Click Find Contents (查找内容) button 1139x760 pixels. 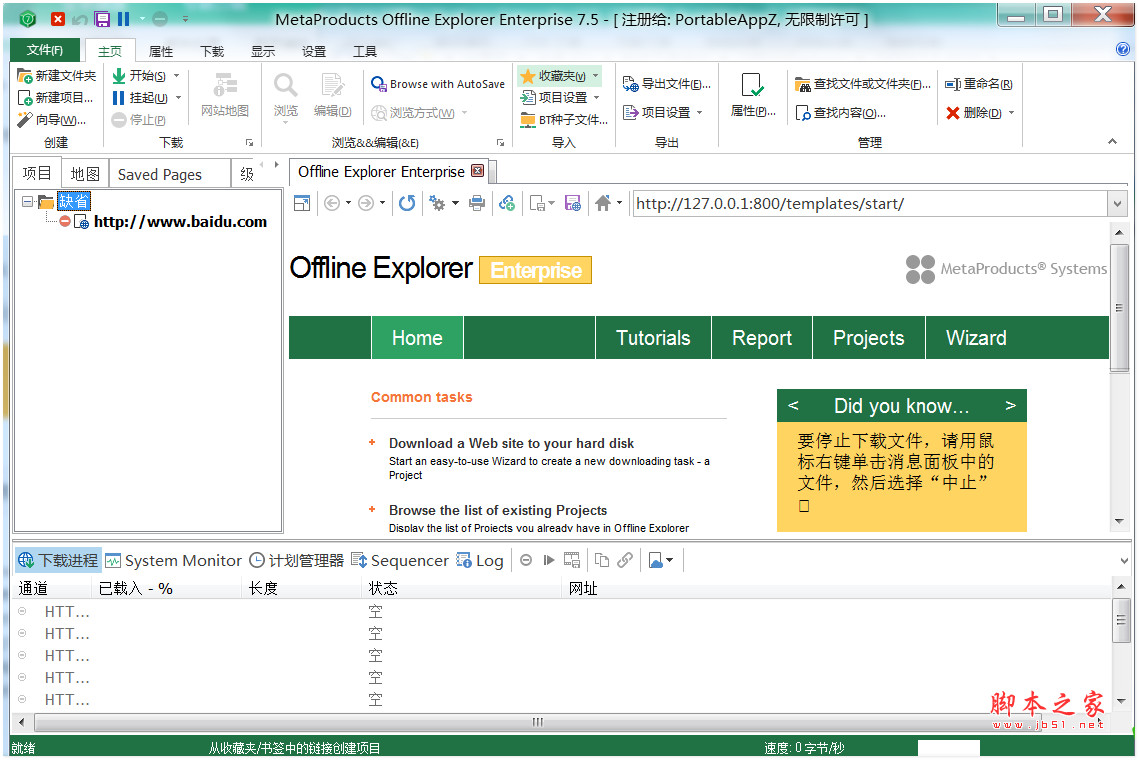click(840, 113)
